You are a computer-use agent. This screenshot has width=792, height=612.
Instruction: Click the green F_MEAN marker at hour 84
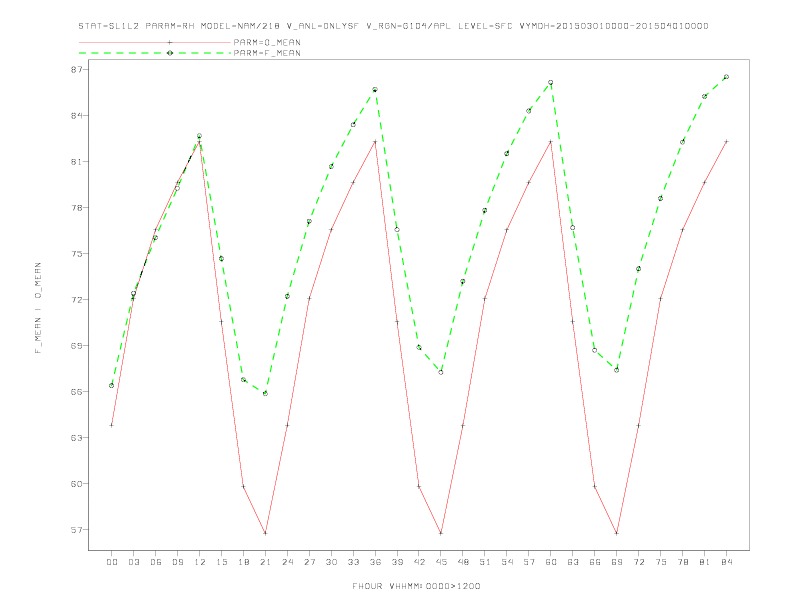tap(726, 77)
